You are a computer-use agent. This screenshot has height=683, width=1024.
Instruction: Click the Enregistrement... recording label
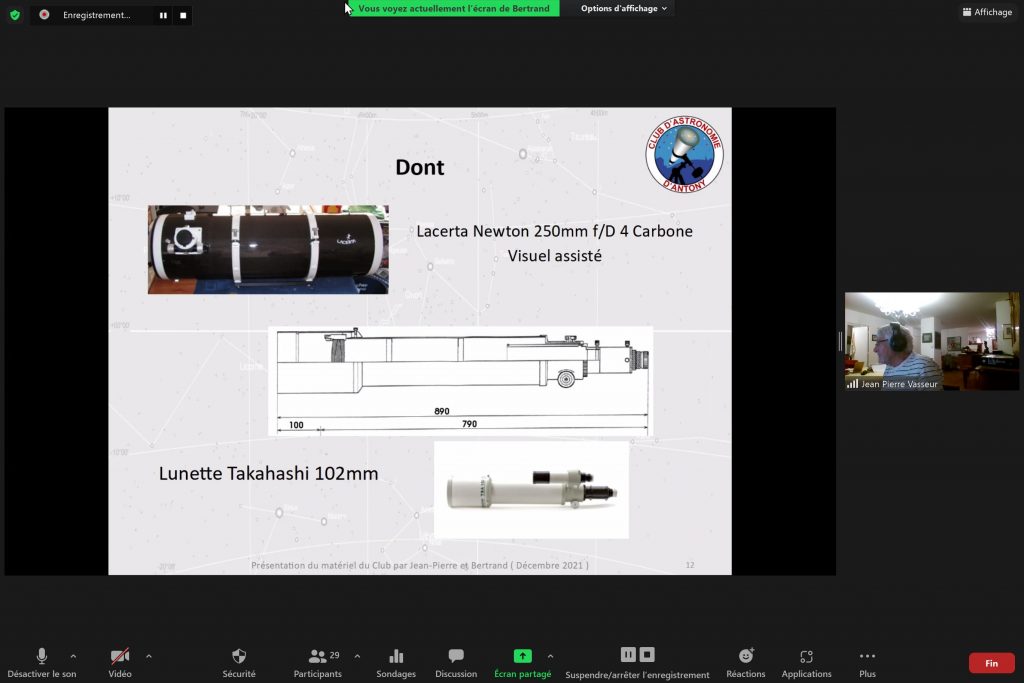coord(97,15)
